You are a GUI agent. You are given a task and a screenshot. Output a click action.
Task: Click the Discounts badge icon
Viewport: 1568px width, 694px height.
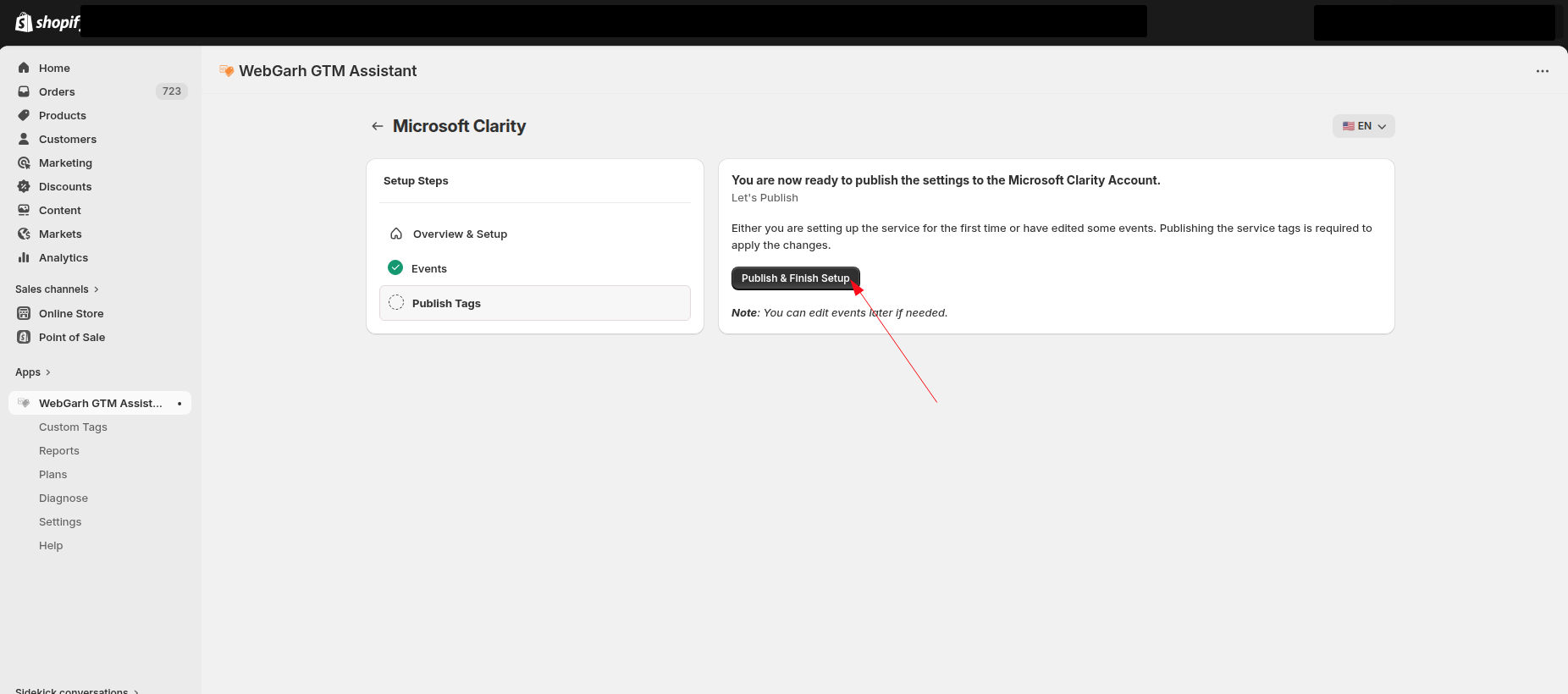point(24,186)
